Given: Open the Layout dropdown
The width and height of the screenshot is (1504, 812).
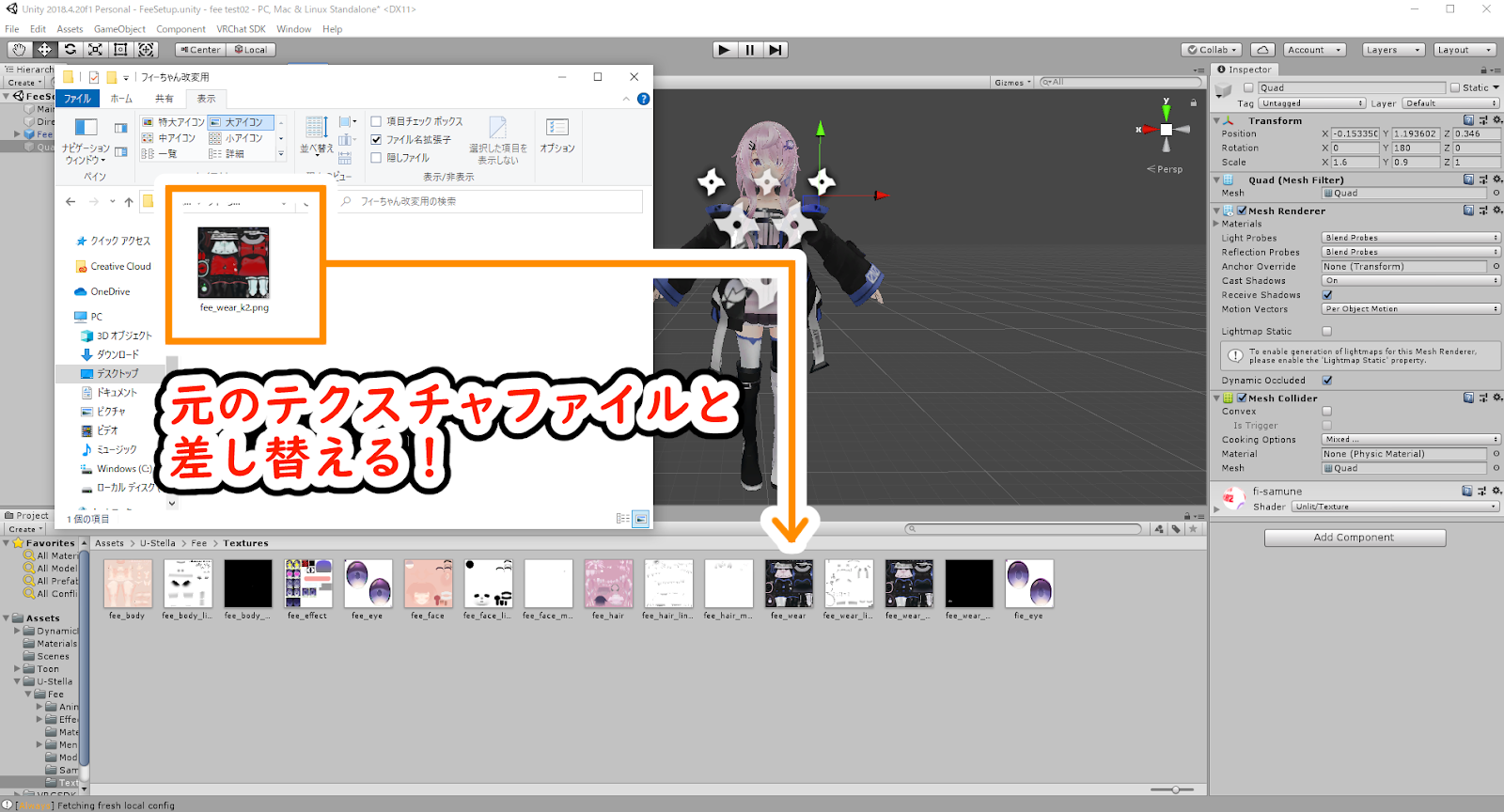Looking at the screenshot, I should 1464,50.
